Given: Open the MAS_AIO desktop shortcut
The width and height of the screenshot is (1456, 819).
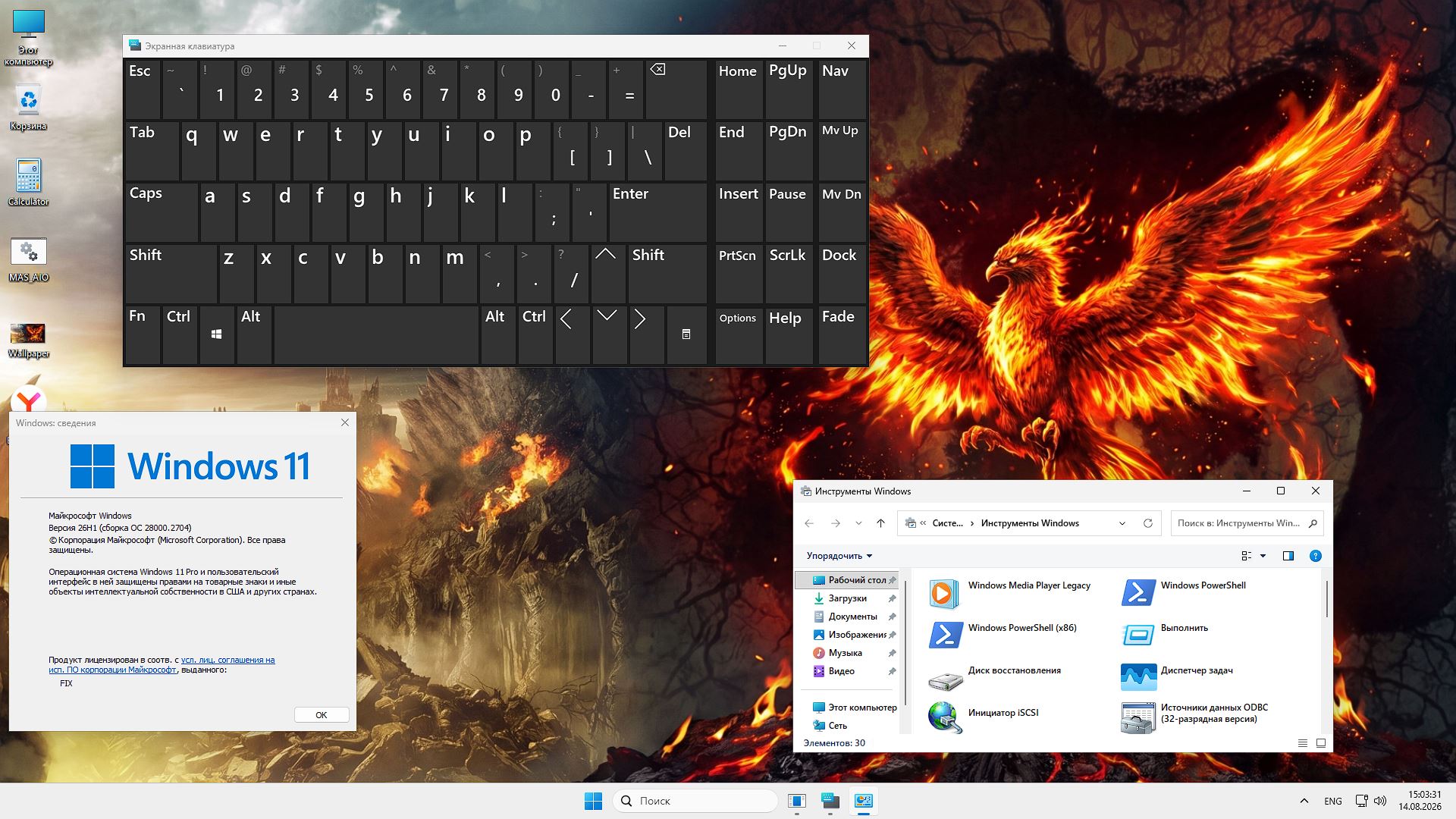Looking at the screenshot, I should 29,259.
